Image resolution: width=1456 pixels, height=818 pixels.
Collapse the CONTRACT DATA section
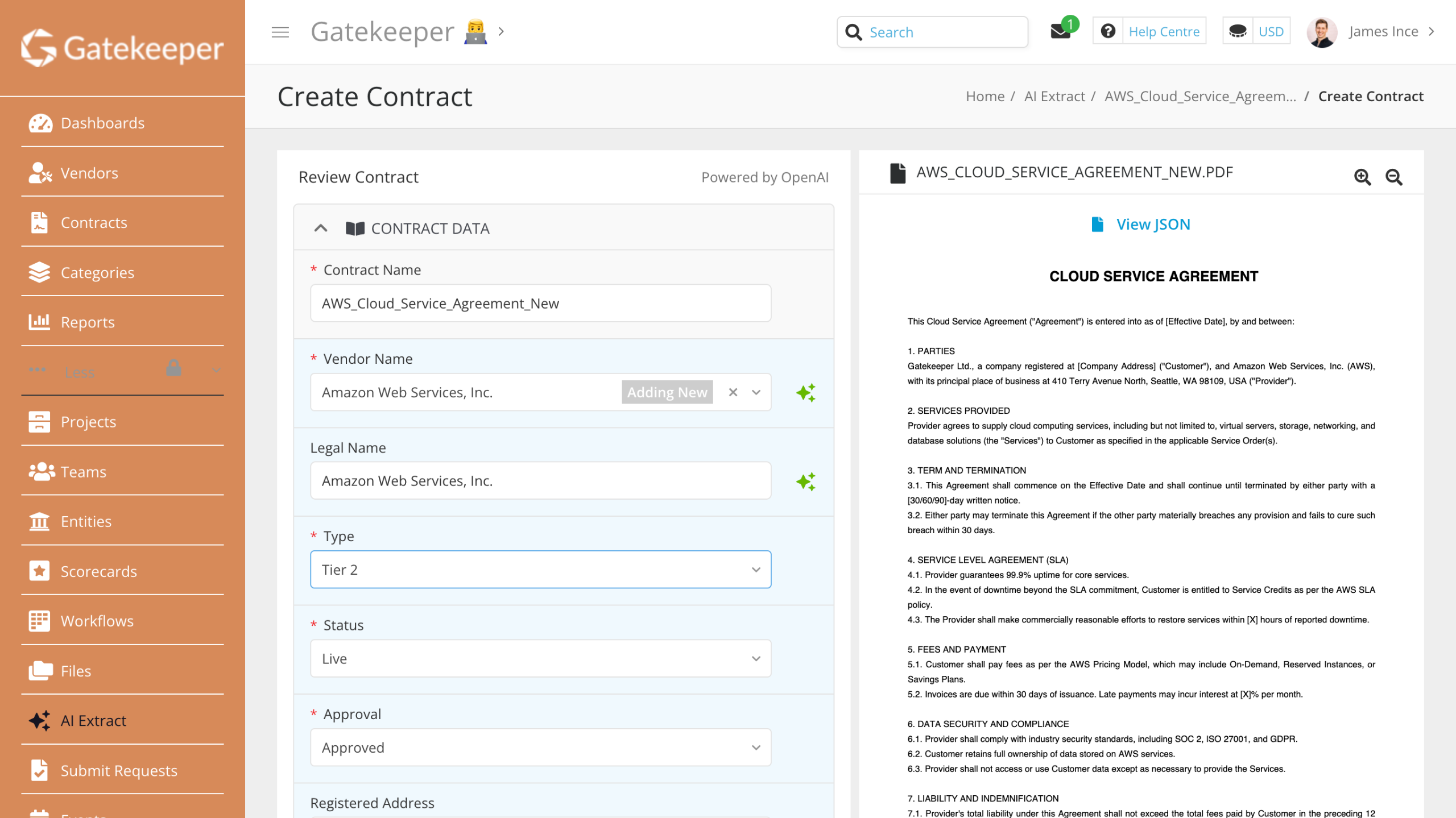[321, 228]
